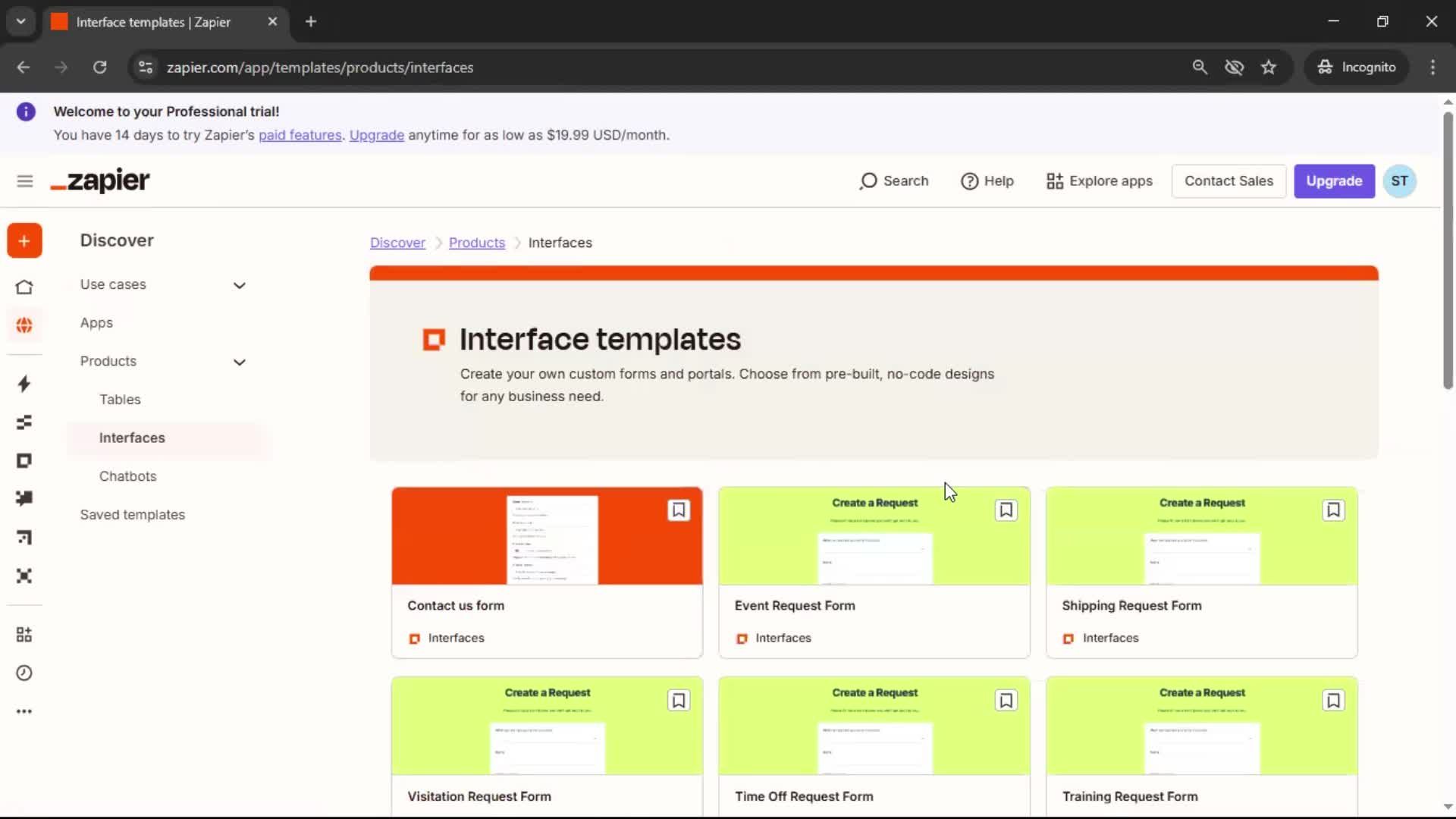Click the orange Create plus button

pyautogui.click(x=24, y=241)
